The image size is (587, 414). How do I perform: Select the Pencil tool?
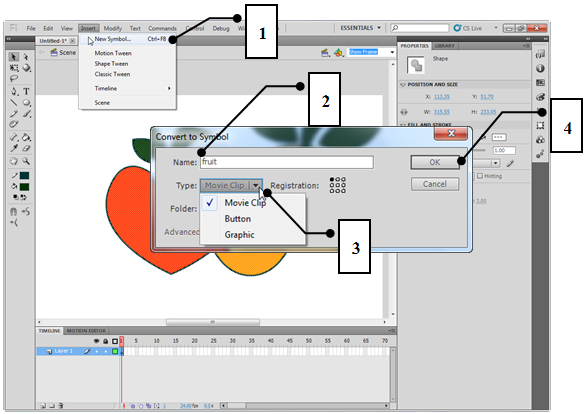point(13,113)
